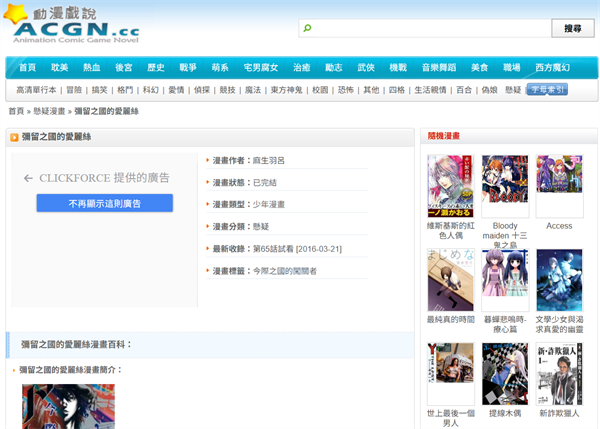Click the 懸疑漫畫 breadcrumb link
Viewport: 600px width, 429px height.
50,111
